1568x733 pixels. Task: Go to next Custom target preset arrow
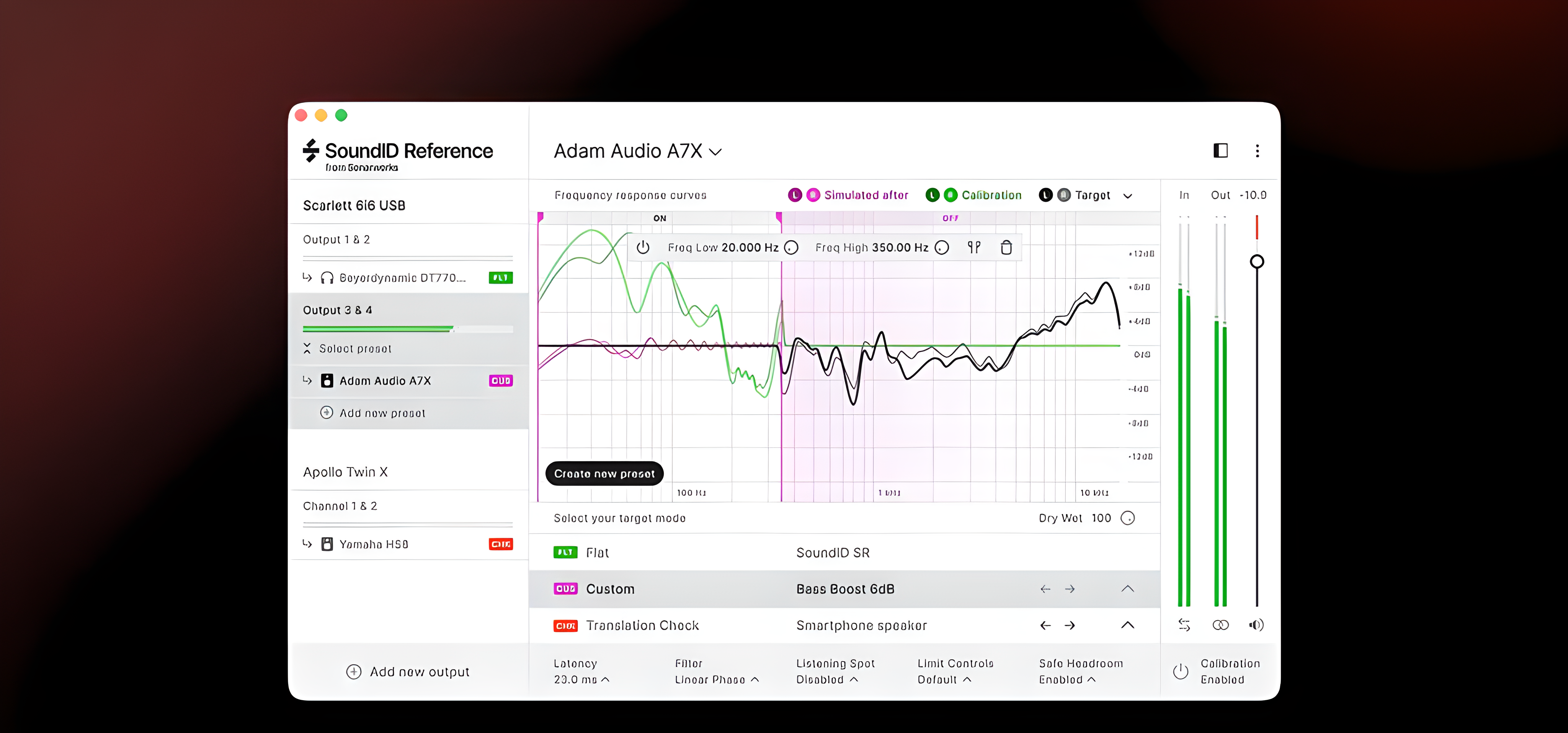1070,589
